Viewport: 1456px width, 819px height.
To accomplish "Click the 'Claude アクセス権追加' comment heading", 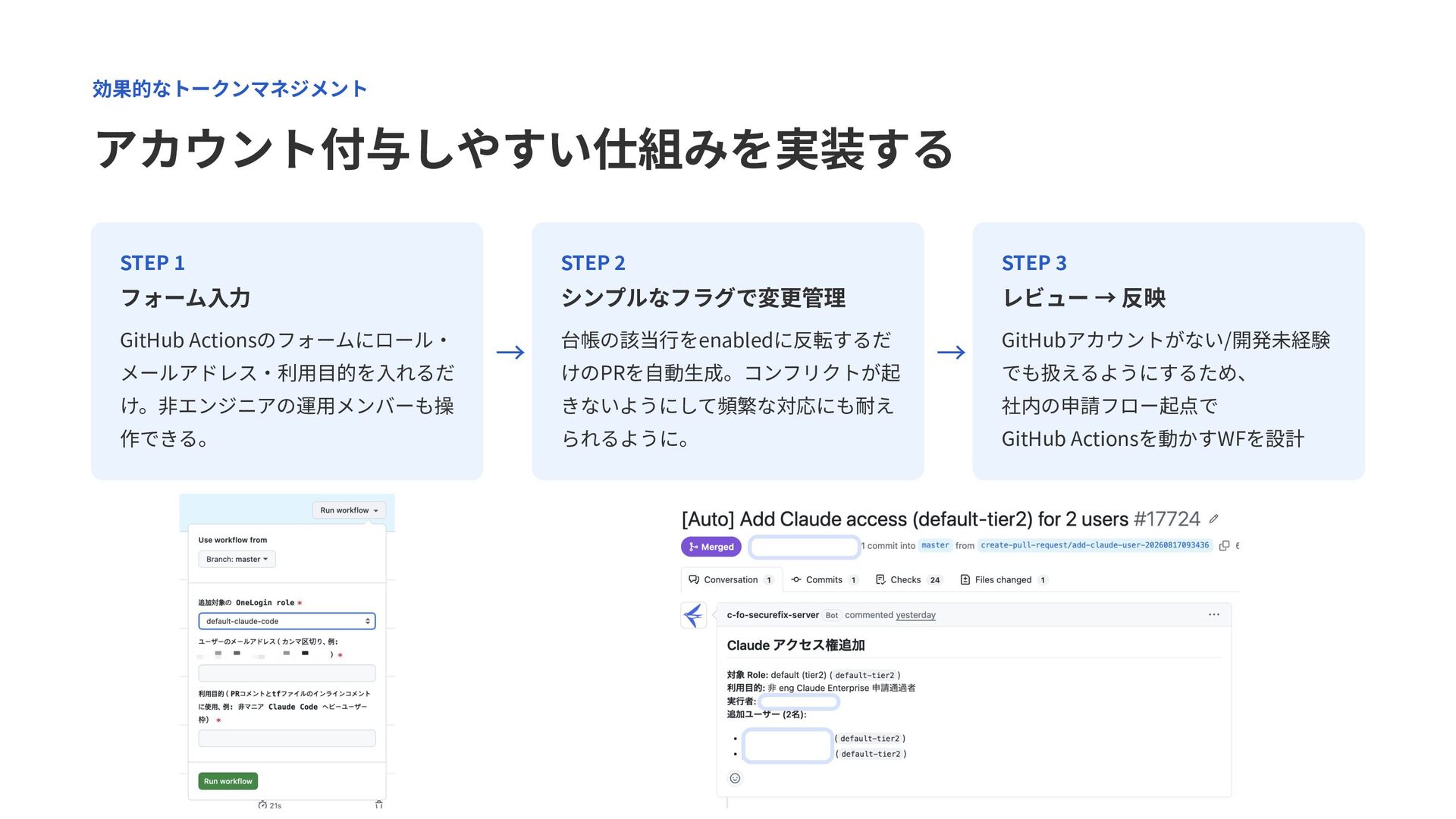I will (x=795, y=645).
